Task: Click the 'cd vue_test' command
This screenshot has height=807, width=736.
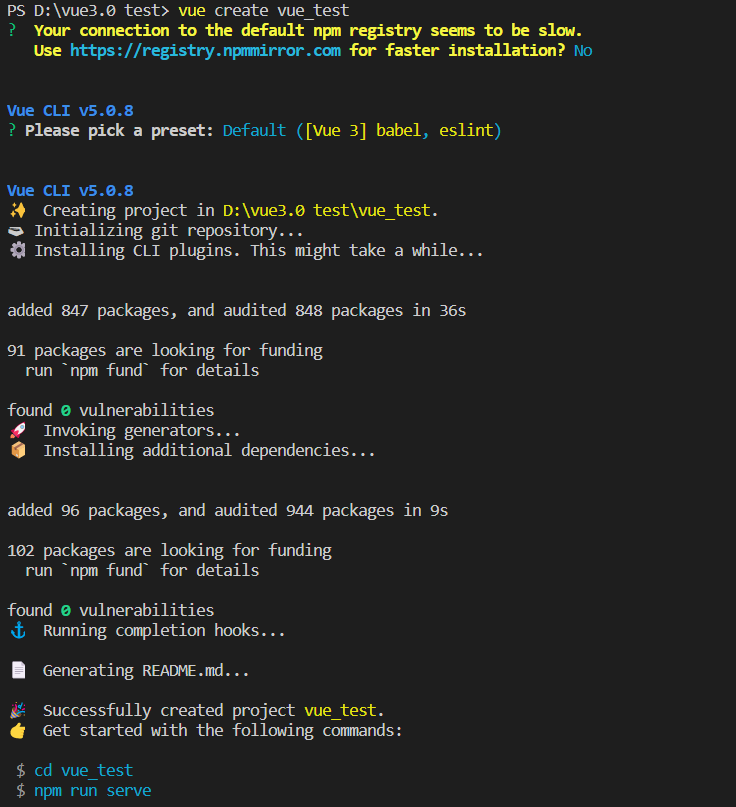Action: point(83,770)
